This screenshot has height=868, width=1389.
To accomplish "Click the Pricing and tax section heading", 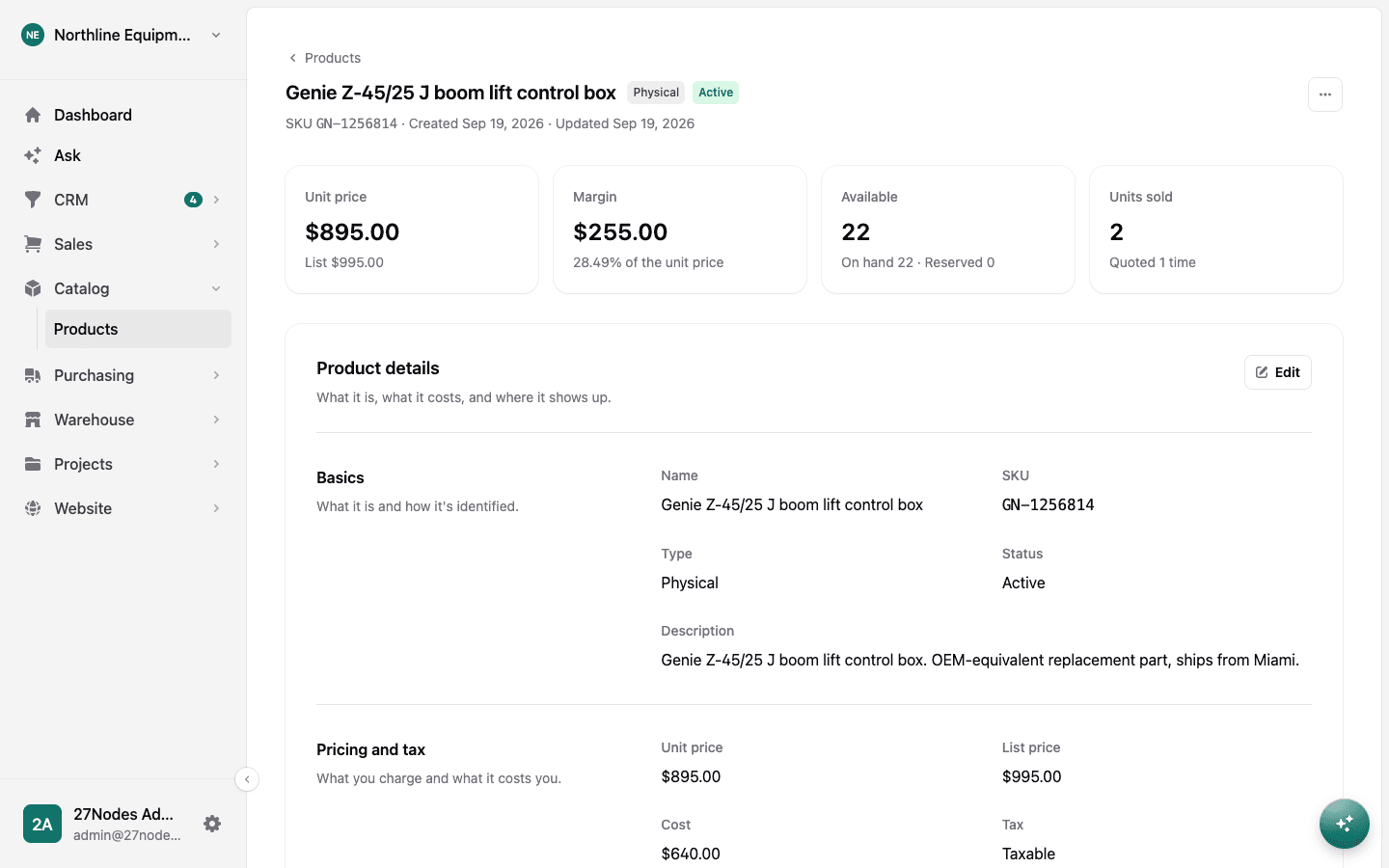I will (370, 749).
